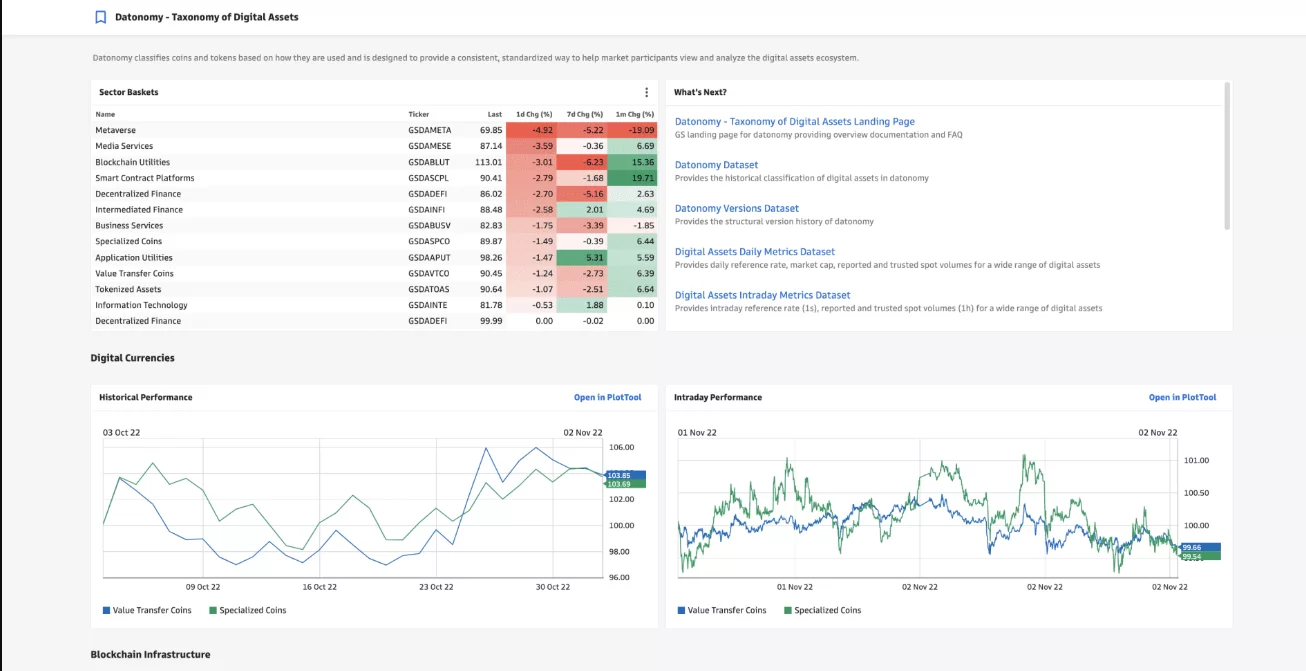Sort table by 1m Chg (%) column
This screenshot has height=671, width=1306.
[634, 114]
